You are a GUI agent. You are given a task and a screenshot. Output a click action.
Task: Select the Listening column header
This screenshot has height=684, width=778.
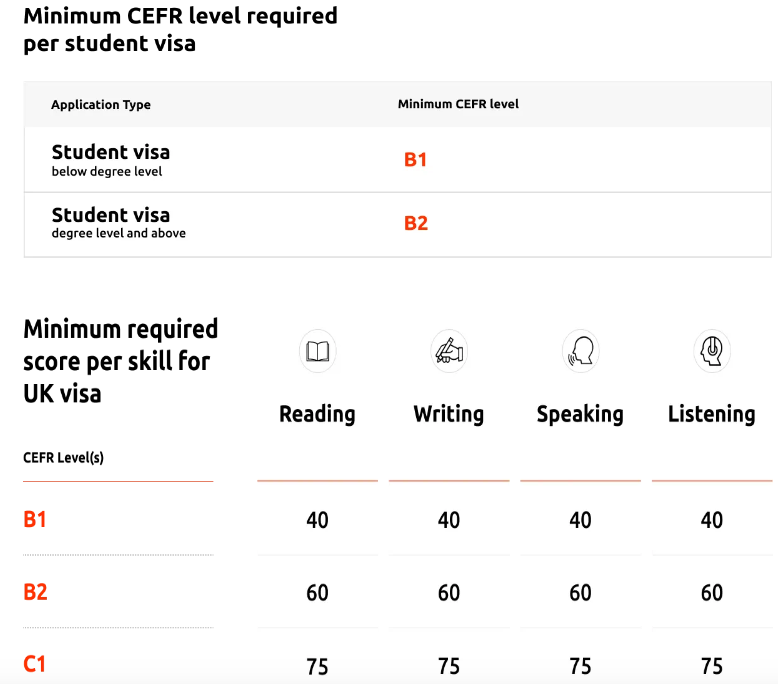click(x=711, y=414)
